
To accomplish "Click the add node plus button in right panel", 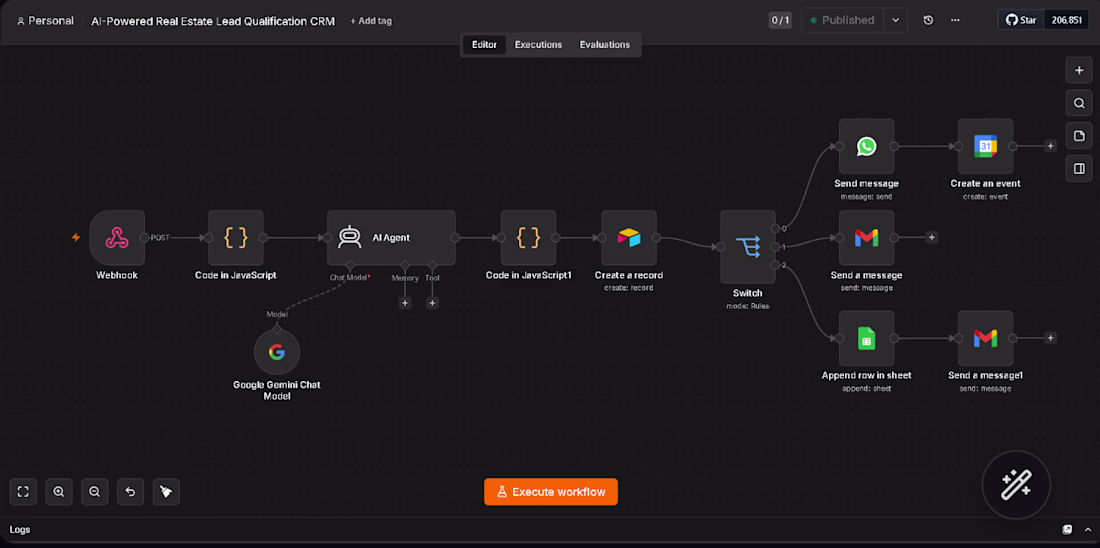I will click(x=1079, y=70).
